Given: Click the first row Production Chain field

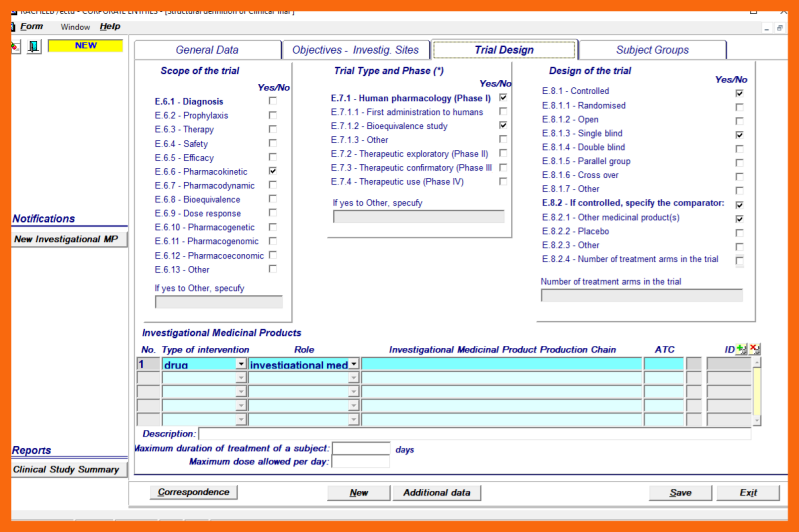Looking at the screenshot, I should coord(501,364).
